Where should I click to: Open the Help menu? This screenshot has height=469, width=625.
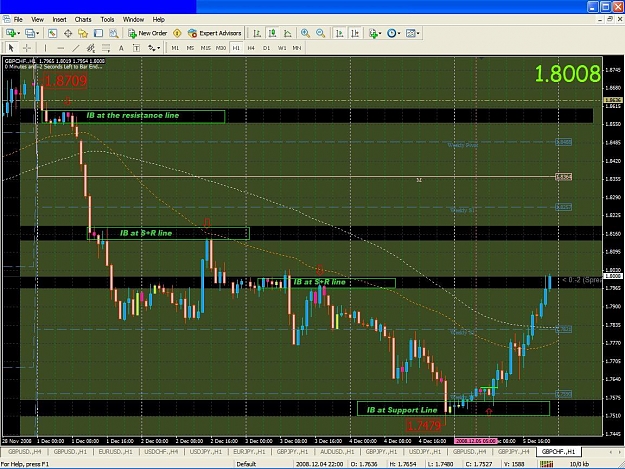[x=159, y=20]
